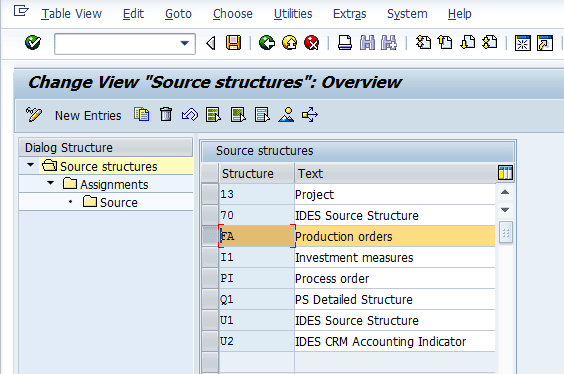The width and height of the screenshot is (564, 374).
Task: Click the red Cancel icon
Action: 311,43
